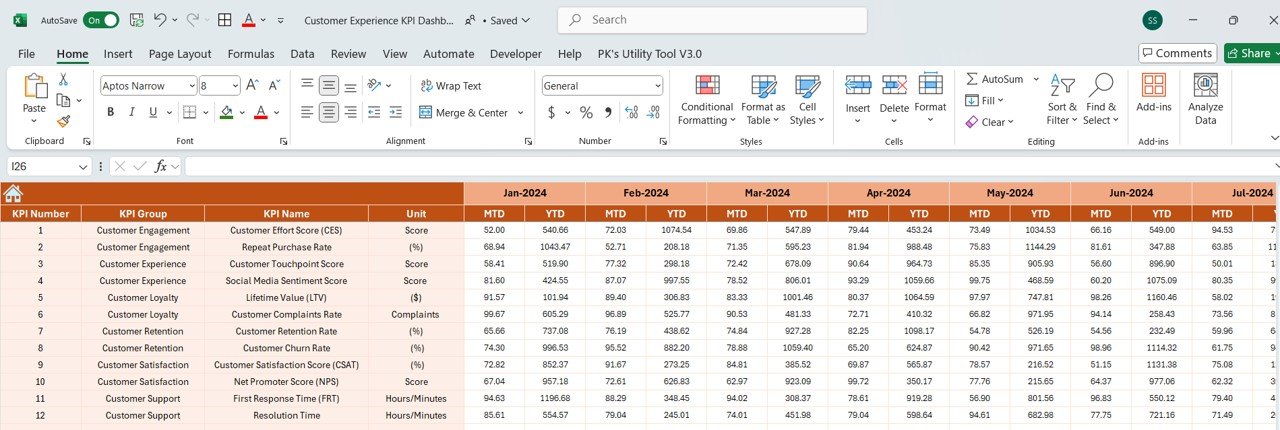Click the Increase Decimal icon
The height and width of the screenshot is (430, 1280).
pos(632,112)
